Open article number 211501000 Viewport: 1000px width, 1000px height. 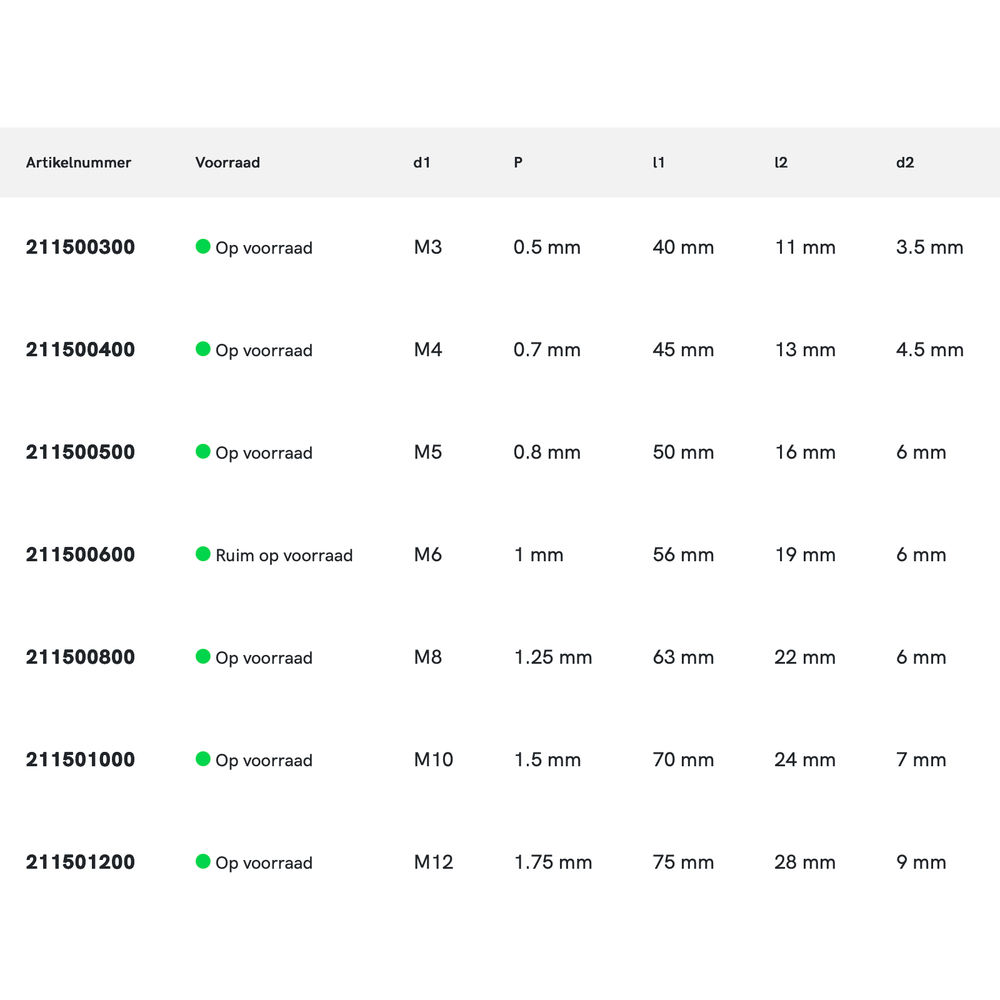click(80, 760)
